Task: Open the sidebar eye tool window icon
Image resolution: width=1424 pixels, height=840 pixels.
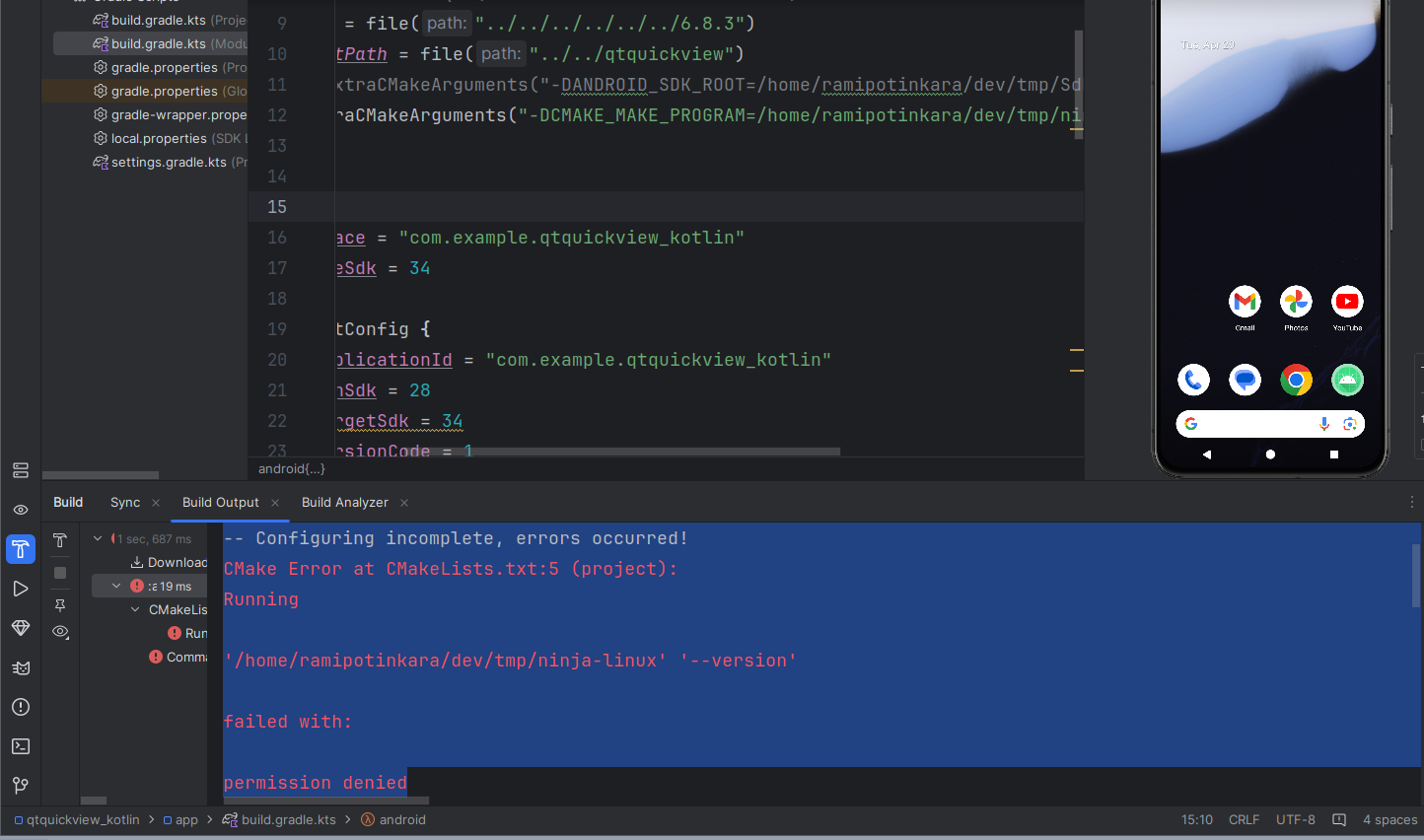Action: pyautogui.click(x=21, y=510)
